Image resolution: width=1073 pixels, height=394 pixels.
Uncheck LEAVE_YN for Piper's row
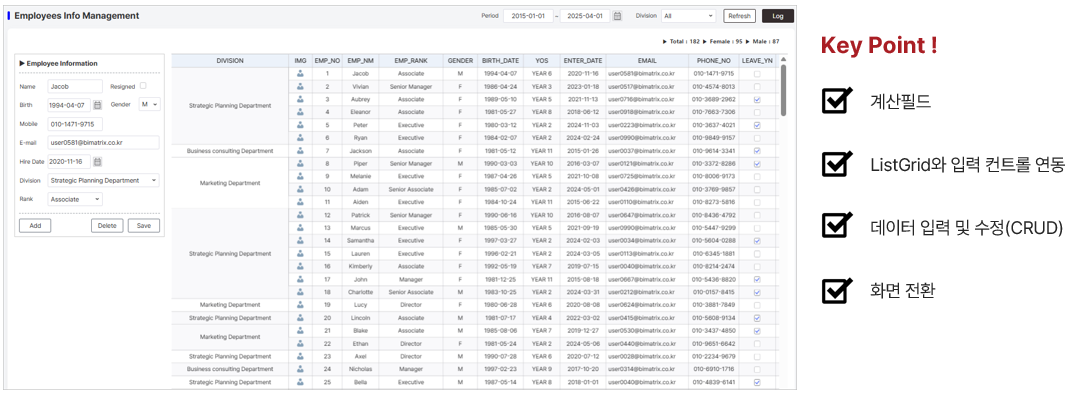(x=757, y=163)
